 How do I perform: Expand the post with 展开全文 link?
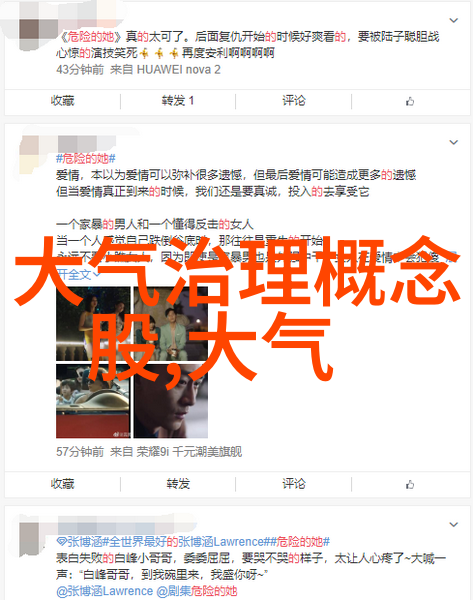tap(79, 274)
